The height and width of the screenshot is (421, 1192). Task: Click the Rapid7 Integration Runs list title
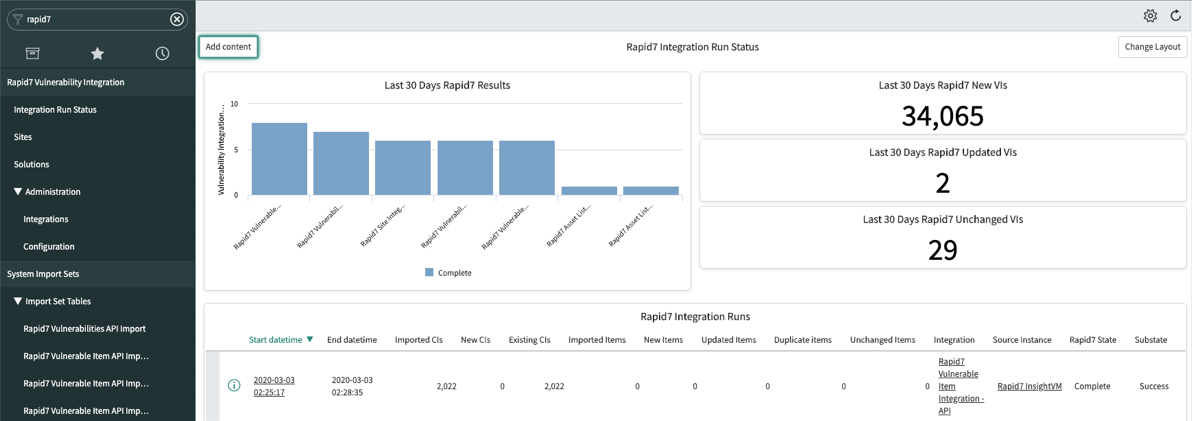(x=696, y=316)
